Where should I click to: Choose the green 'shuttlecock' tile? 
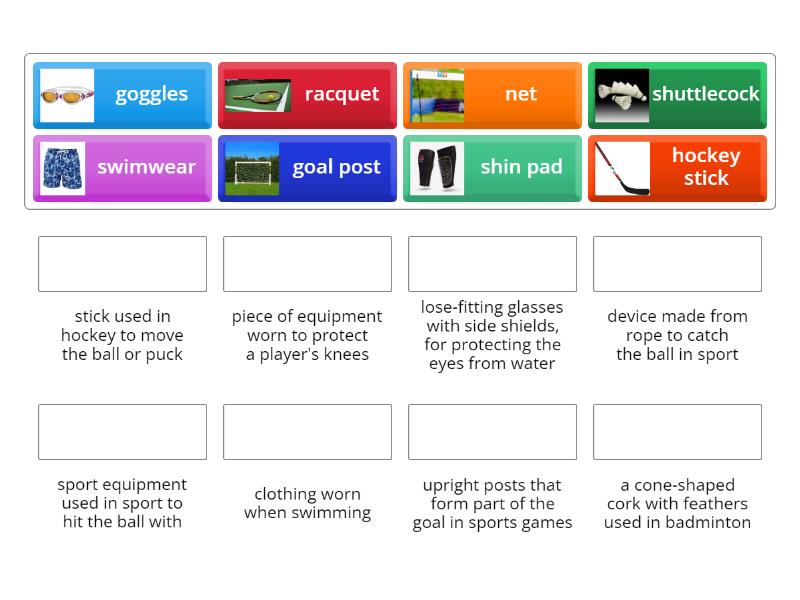click(x=705, y=94)
